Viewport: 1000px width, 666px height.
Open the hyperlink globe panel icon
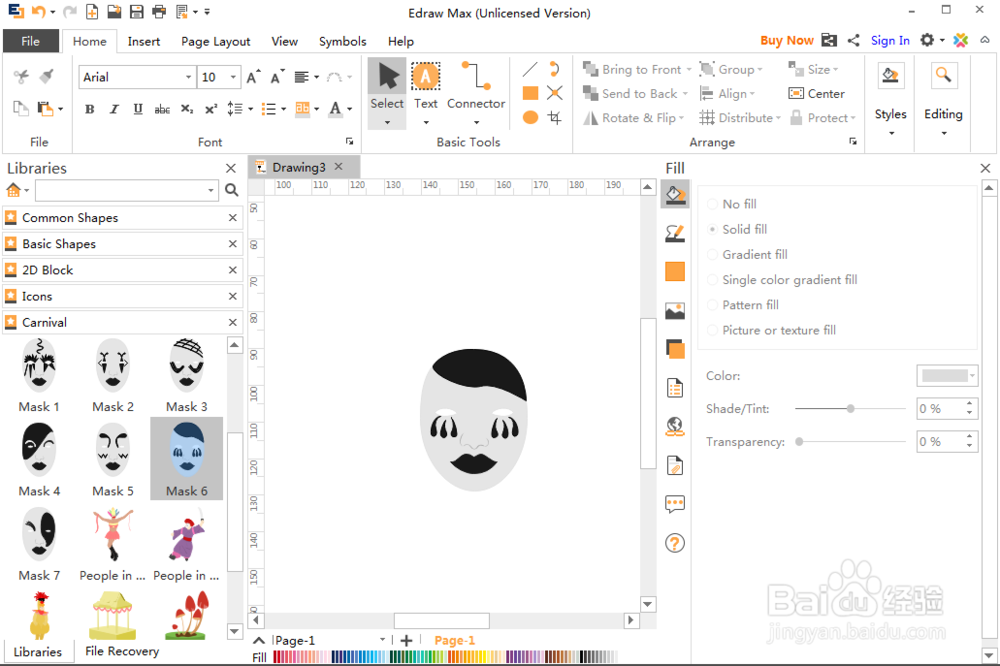point(675,426)
